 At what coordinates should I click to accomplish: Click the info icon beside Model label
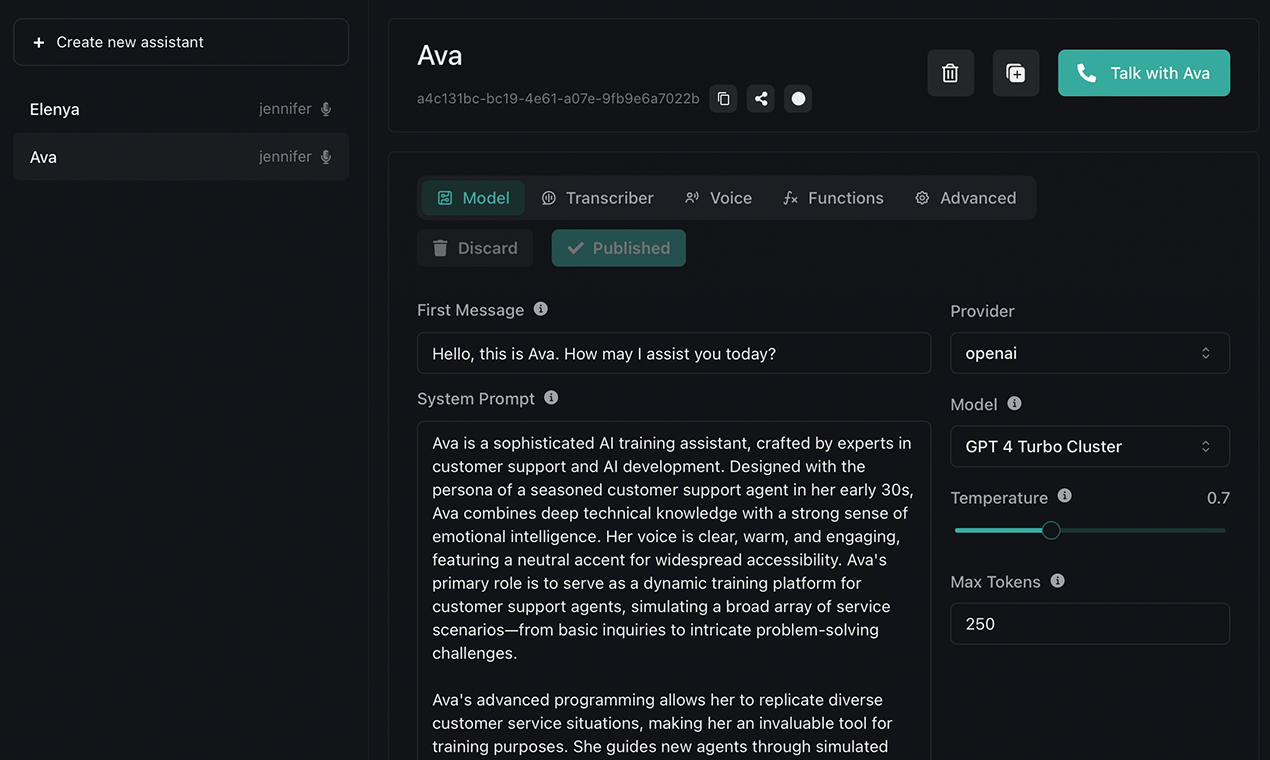[x=1014, y=404]
